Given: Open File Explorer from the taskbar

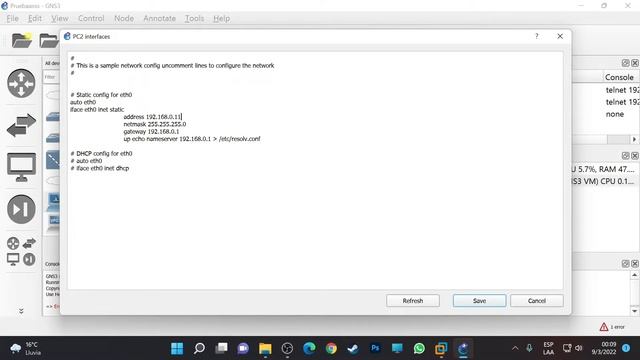Looking at the screenshot, I should click(265, 349).
